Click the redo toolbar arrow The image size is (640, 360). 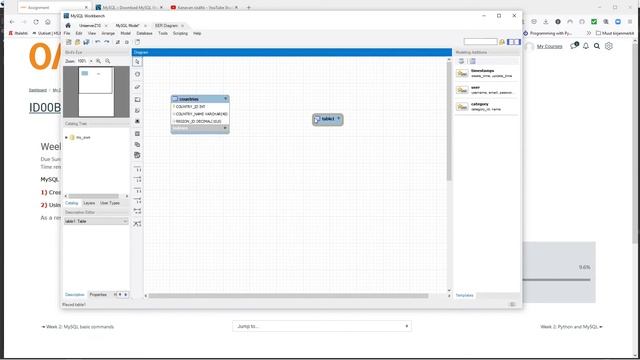(x=107, y=42)
